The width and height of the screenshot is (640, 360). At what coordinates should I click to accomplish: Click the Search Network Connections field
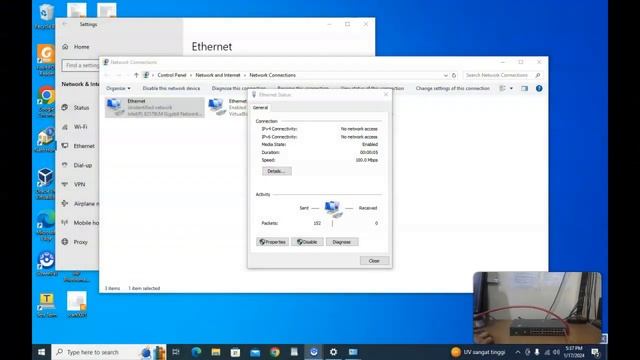[502, 75]
